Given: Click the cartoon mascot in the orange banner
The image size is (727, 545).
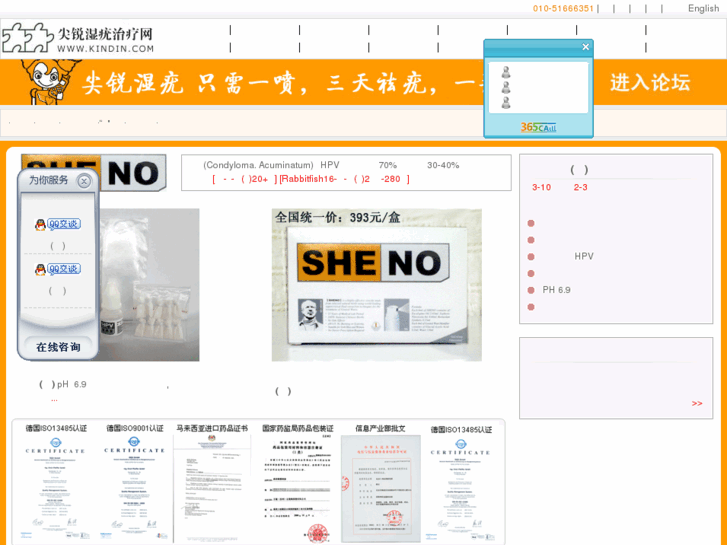Looking at the screenshot, I should (x=48, y=82).
